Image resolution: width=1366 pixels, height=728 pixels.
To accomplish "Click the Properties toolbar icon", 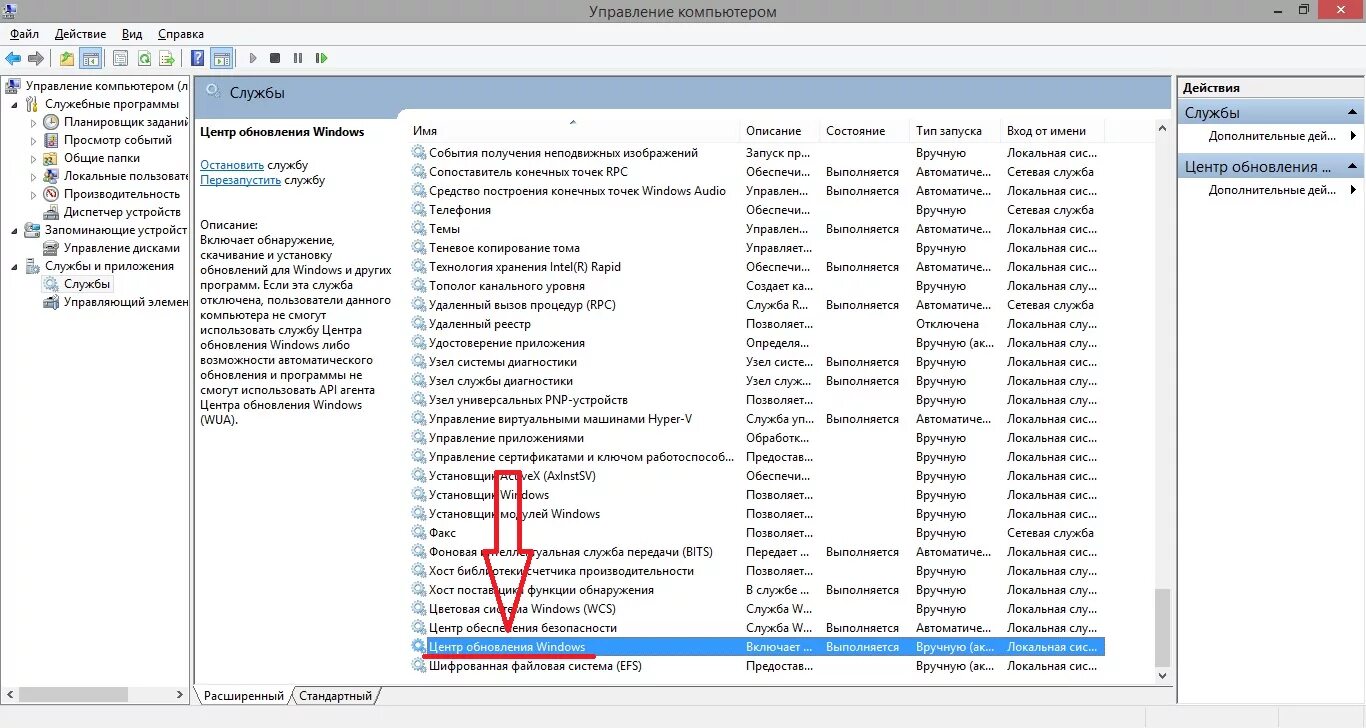I will tap(121, 59).
